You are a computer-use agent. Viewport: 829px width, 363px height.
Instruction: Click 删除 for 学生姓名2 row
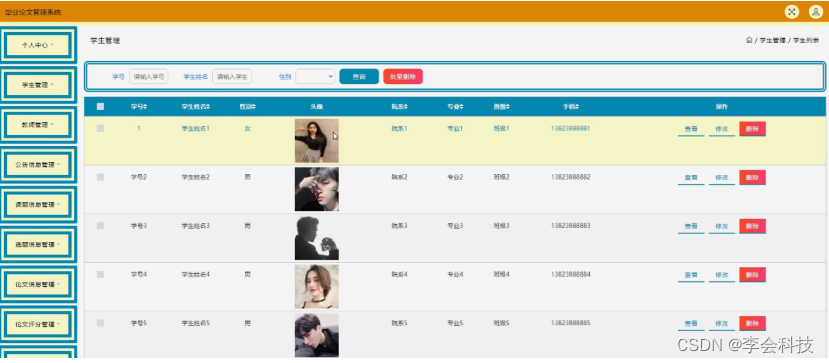click(752, 178)
